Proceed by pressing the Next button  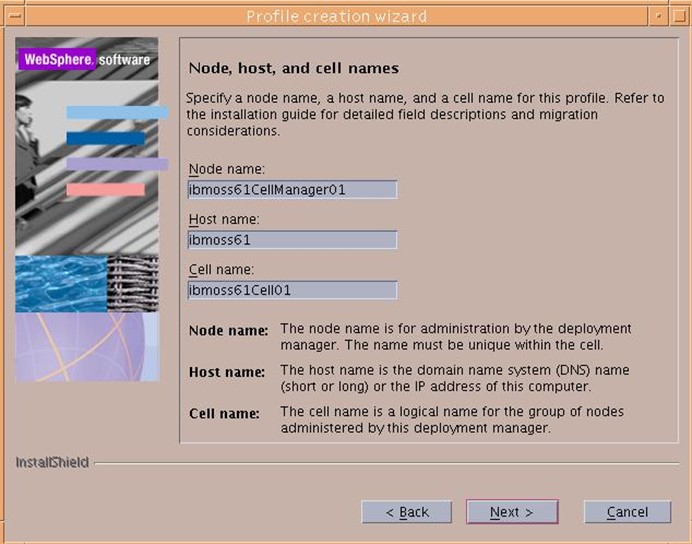511,512
